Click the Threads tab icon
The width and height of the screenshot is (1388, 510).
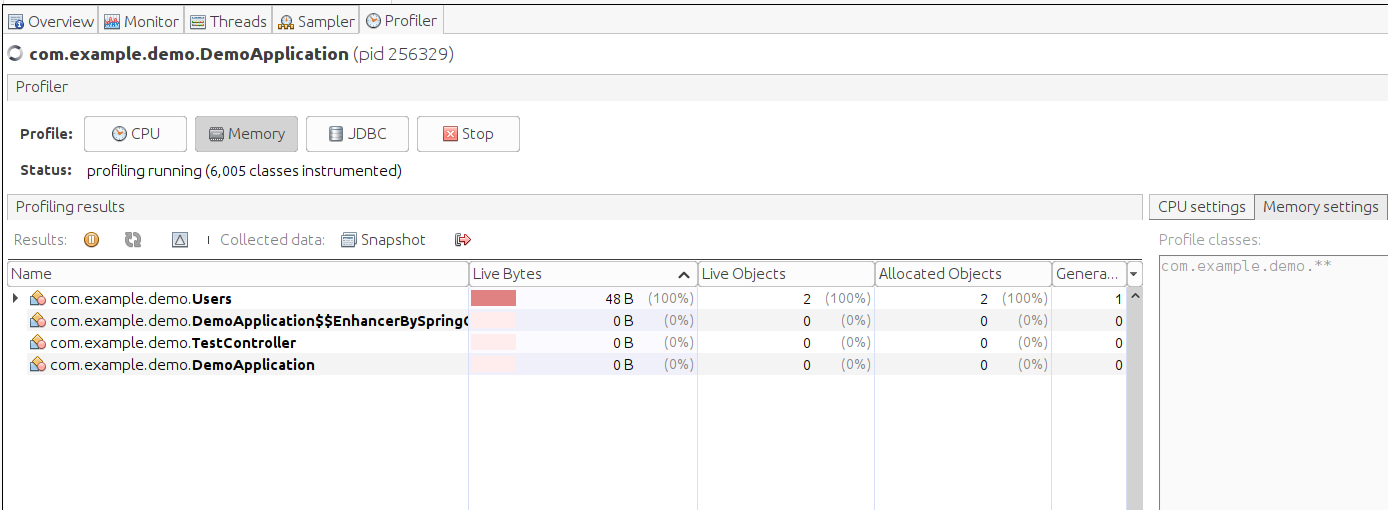[x=198, y=21]
